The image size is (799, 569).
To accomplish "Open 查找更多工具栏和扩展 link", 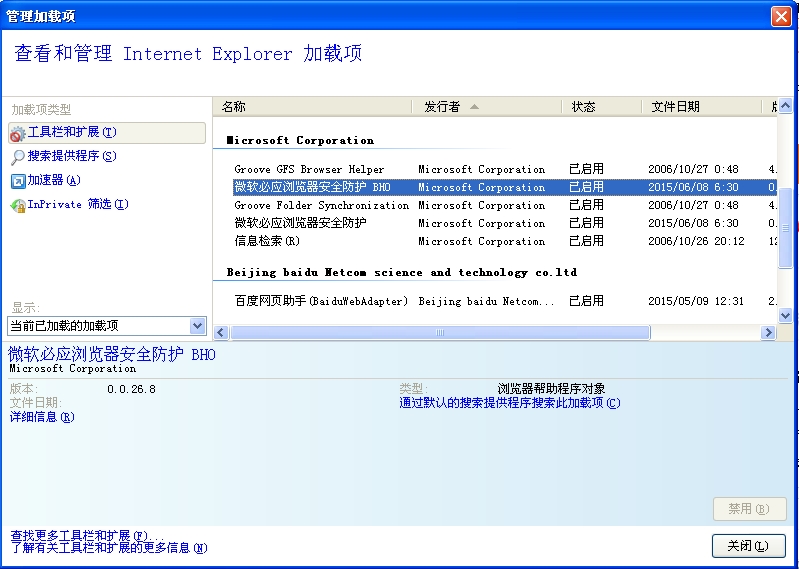I will (83, 536).
